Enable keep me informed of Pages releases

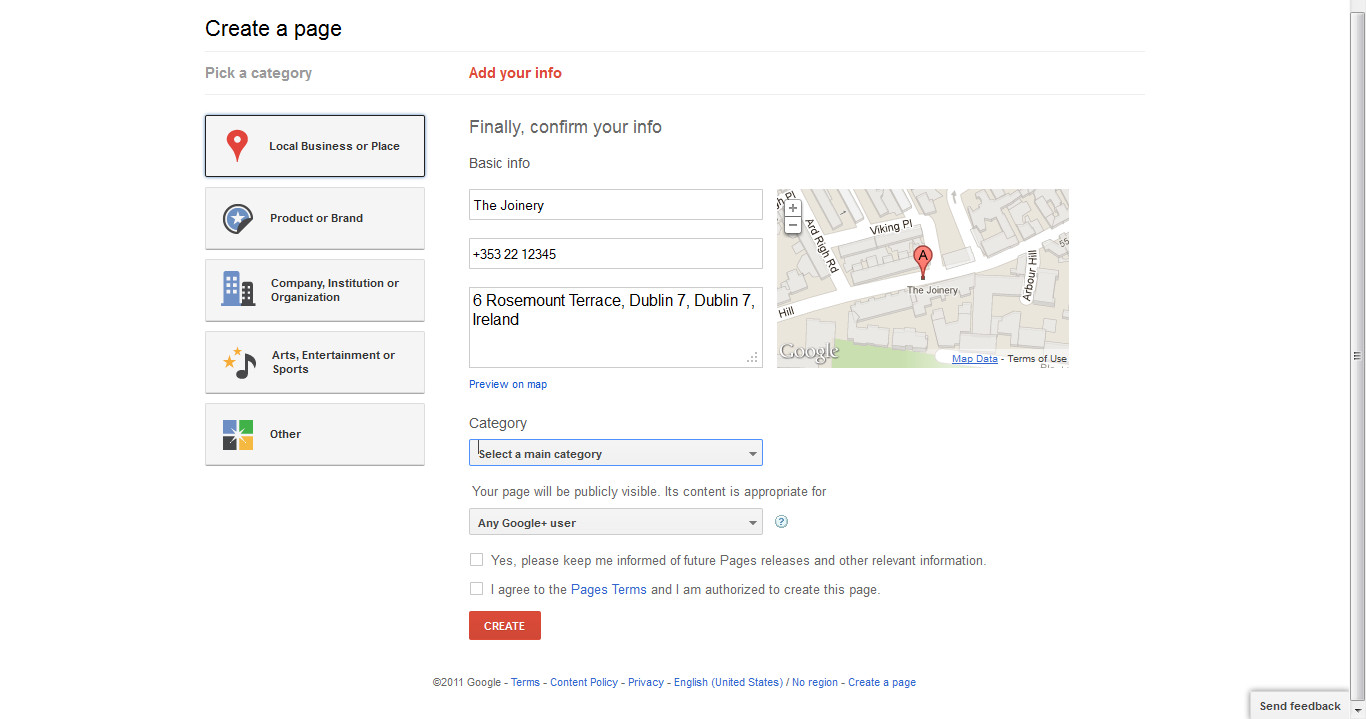click(x=477, y=560)
